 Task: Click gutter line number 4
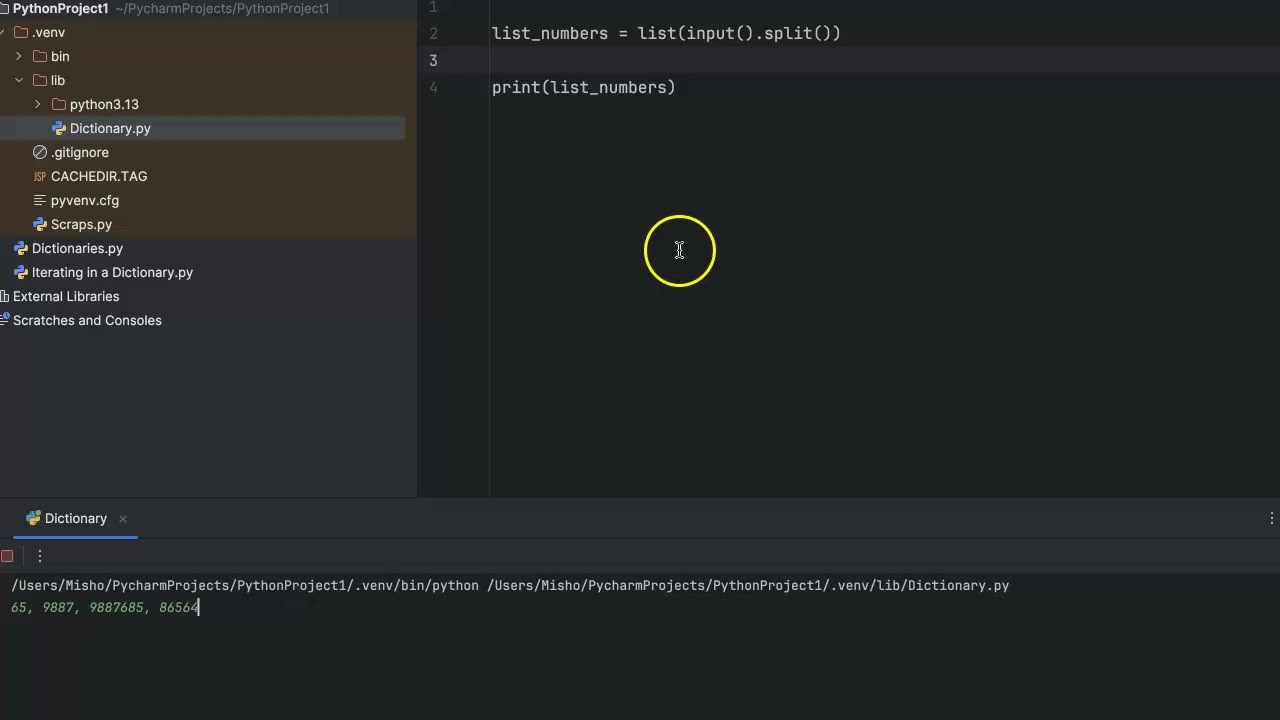click(433, 87)
